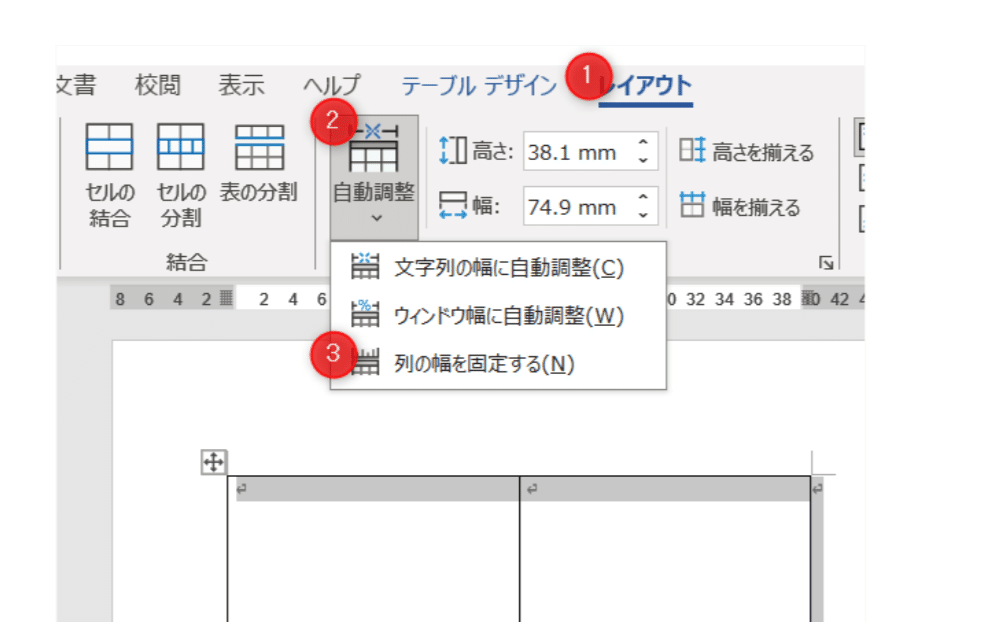The width and height of the screenshot is (984, 622).
Task: Click inside the second table cell
Action: tap(665, 549)
